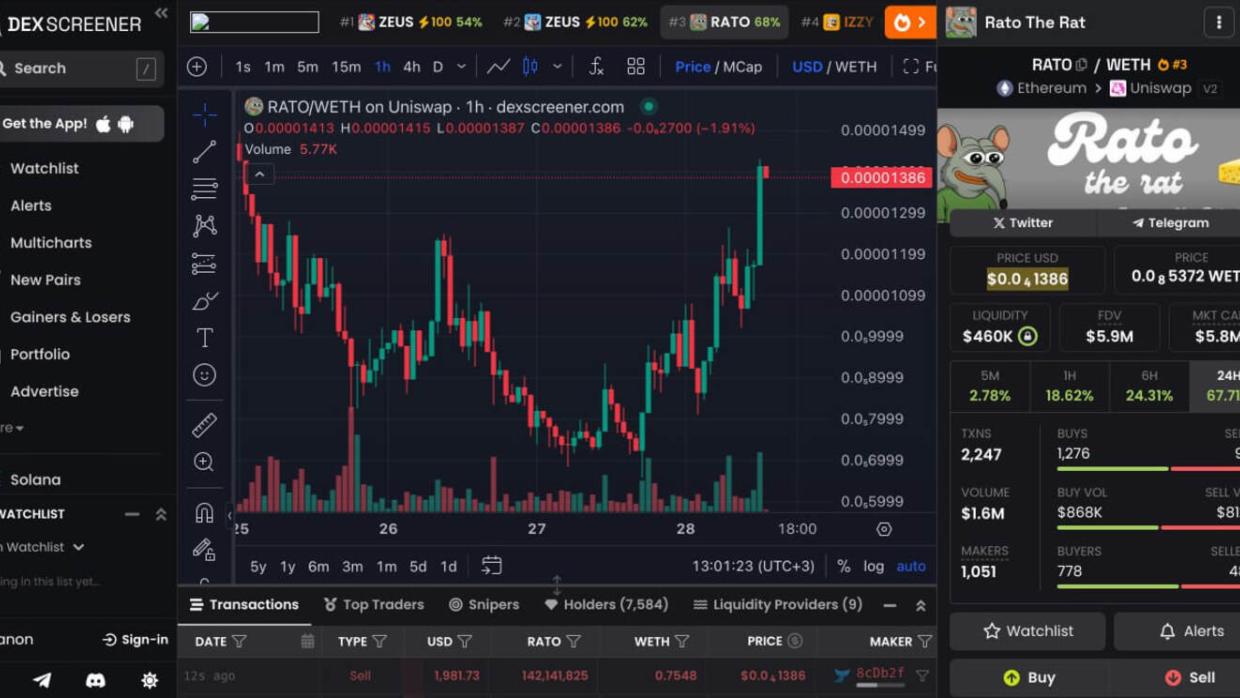1240x698 pixels.
Task: Filter the TYPE column in transactions
Action: pos(380,642)
